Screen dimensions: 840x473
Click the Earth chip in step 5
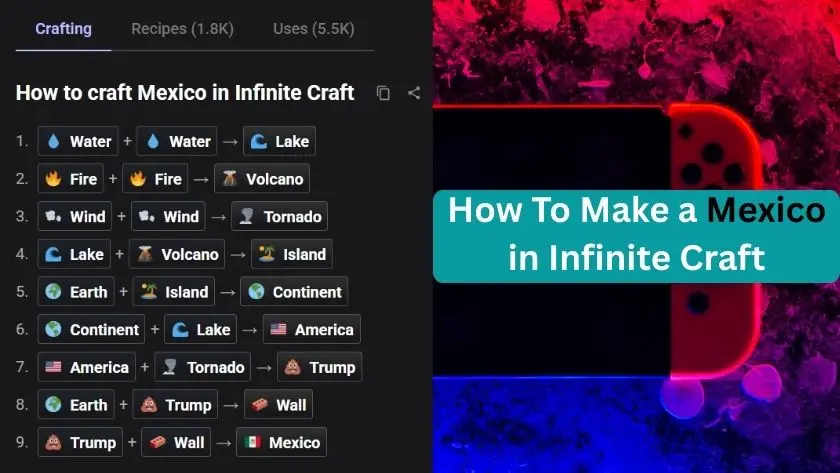[x=76, y=292]
